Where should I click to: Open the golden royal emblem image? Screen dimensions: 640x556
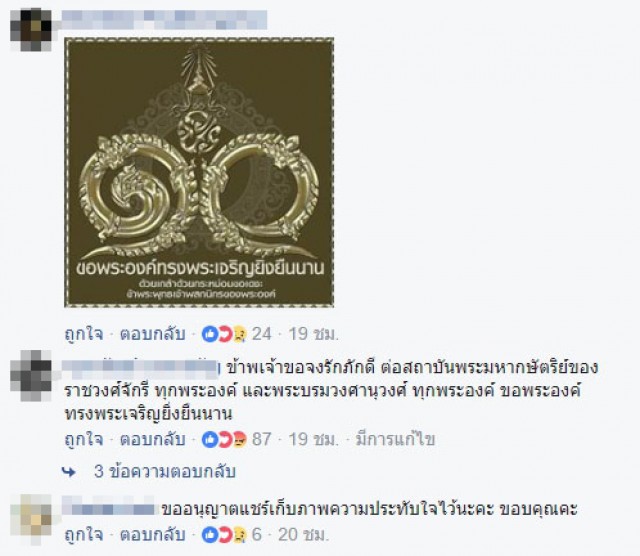(199, 172)
